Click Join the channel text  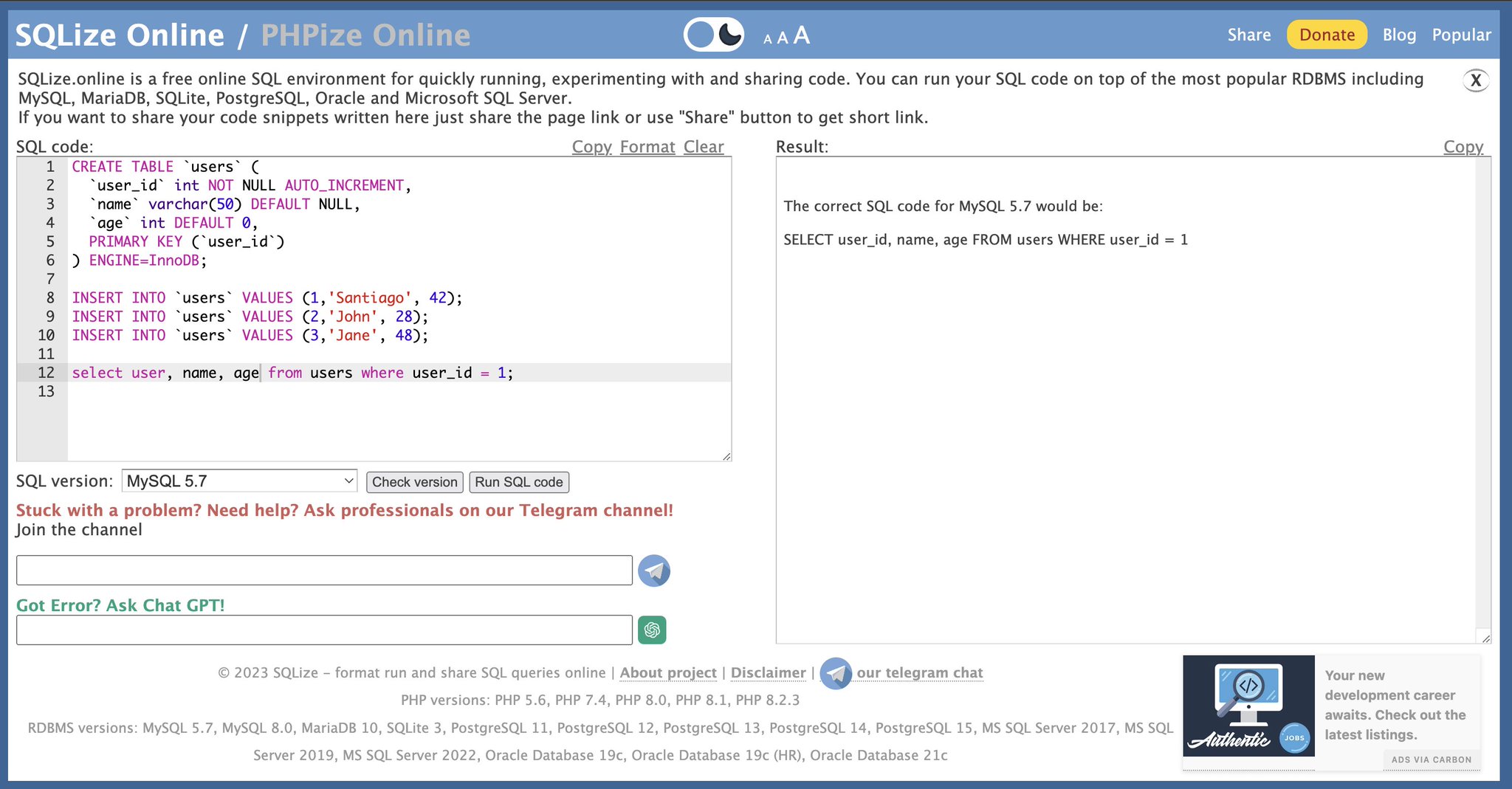tap(79, 530)
